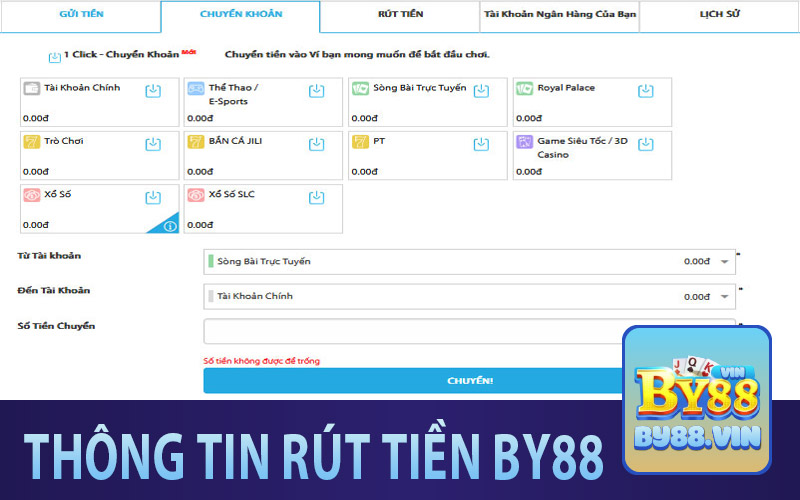Click transfer-in icon for Trò Chơi
Viewport: 800px width, 500px height.
pos(153,144)
